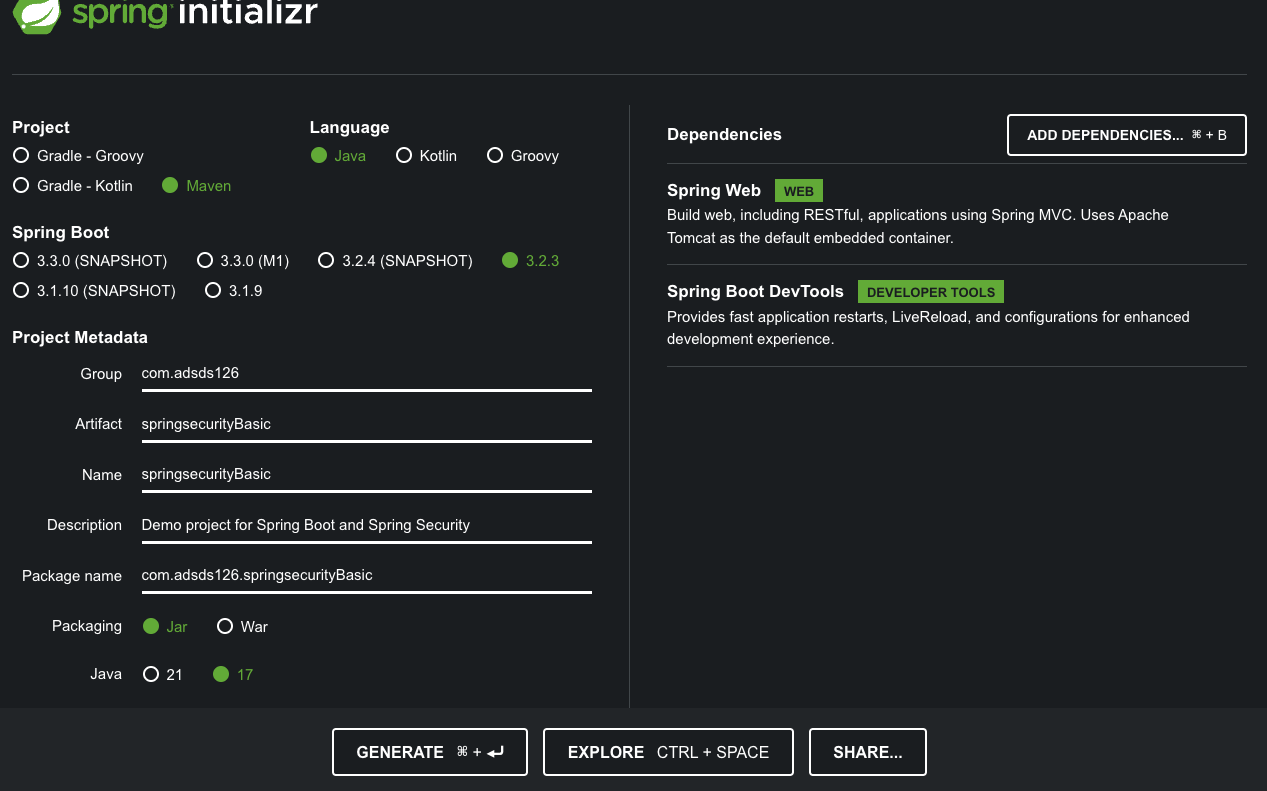Generate the project zip
The height and width of the screenshot is (791, 1267).
[430, 752]
